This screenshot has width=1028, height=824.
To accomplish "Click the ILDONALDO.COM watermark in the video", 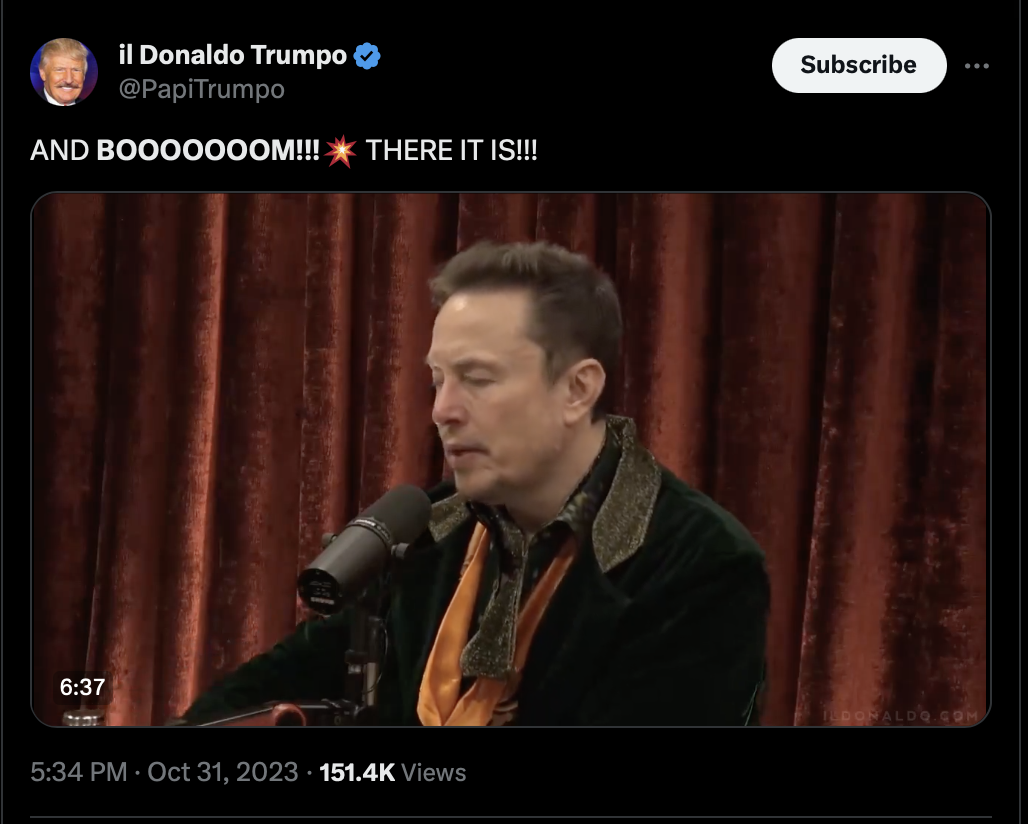I will point(900,716).
